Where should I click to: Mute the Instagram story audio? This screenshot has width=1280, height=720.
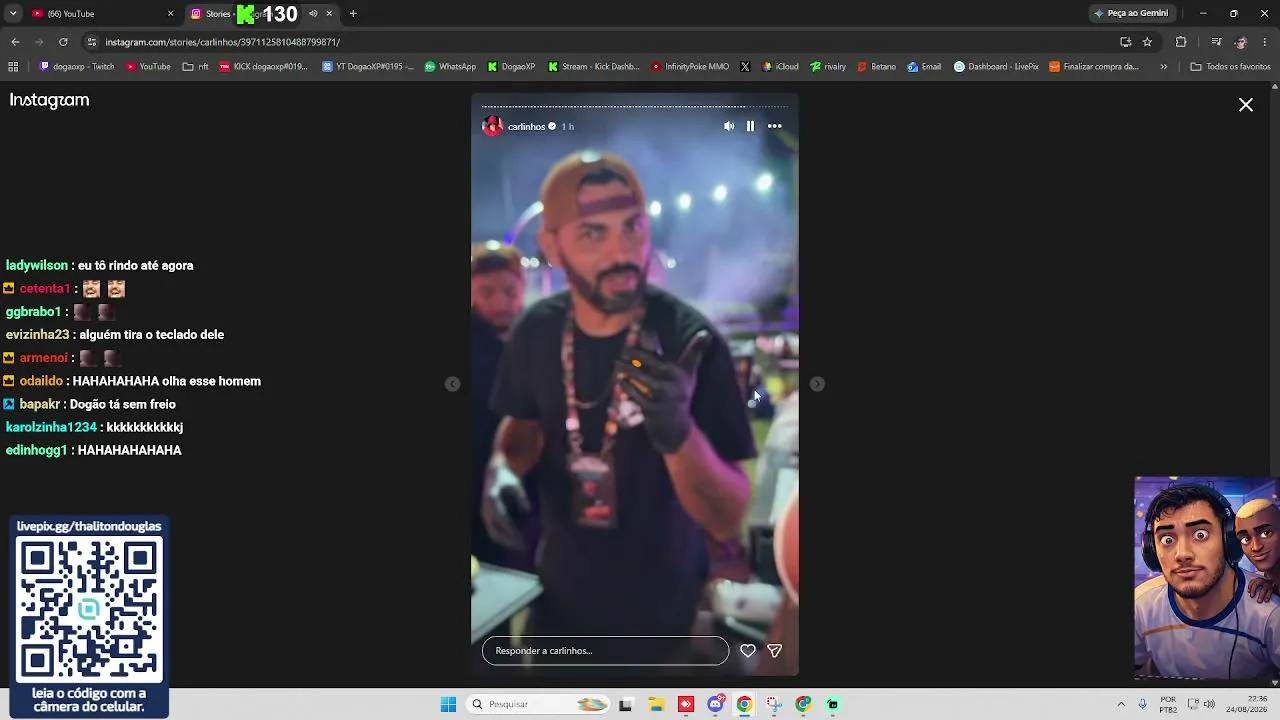(729, 126)
